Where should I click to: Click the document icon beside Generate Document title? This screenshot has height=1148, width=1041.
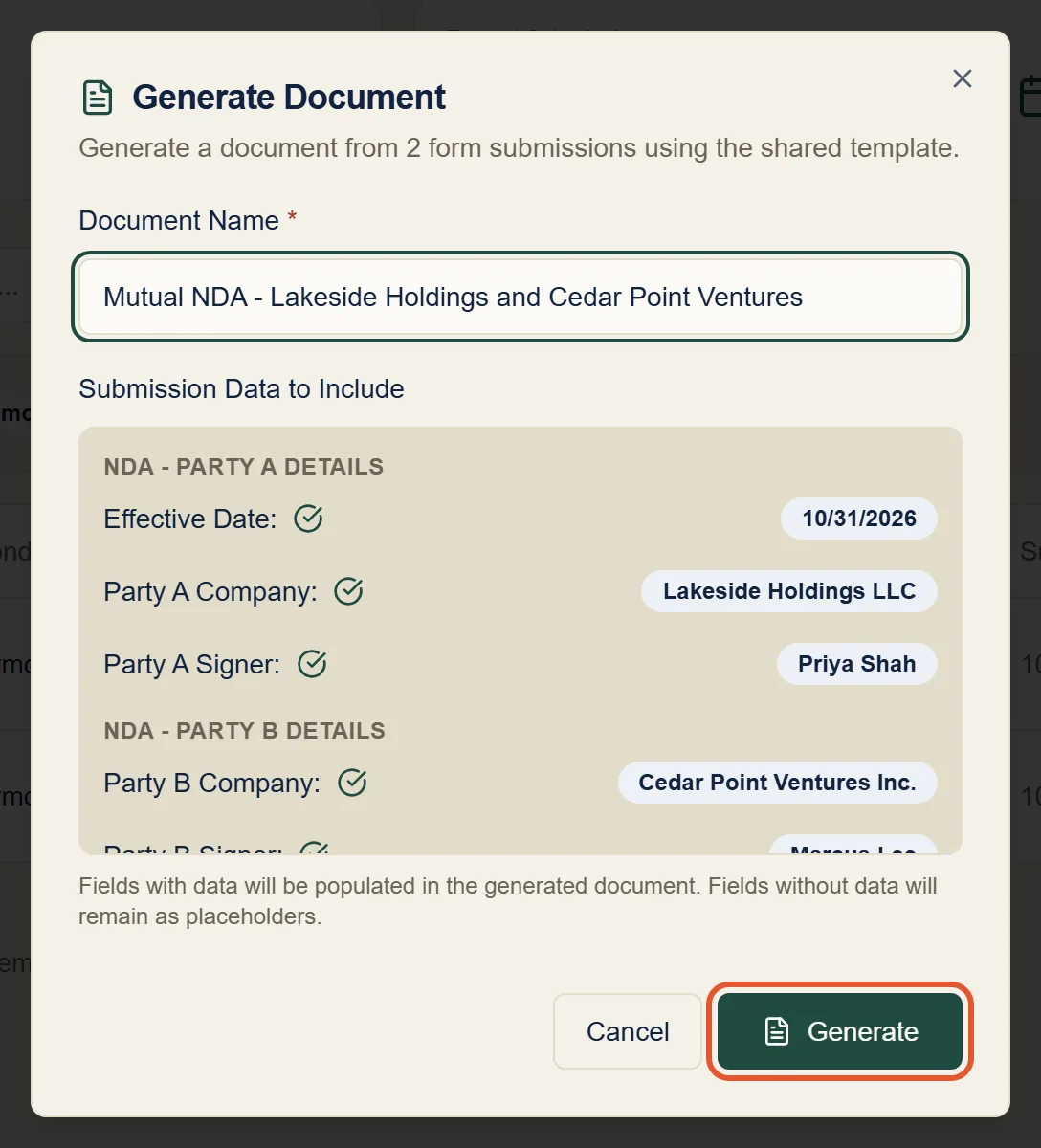[x=98, y=98]
